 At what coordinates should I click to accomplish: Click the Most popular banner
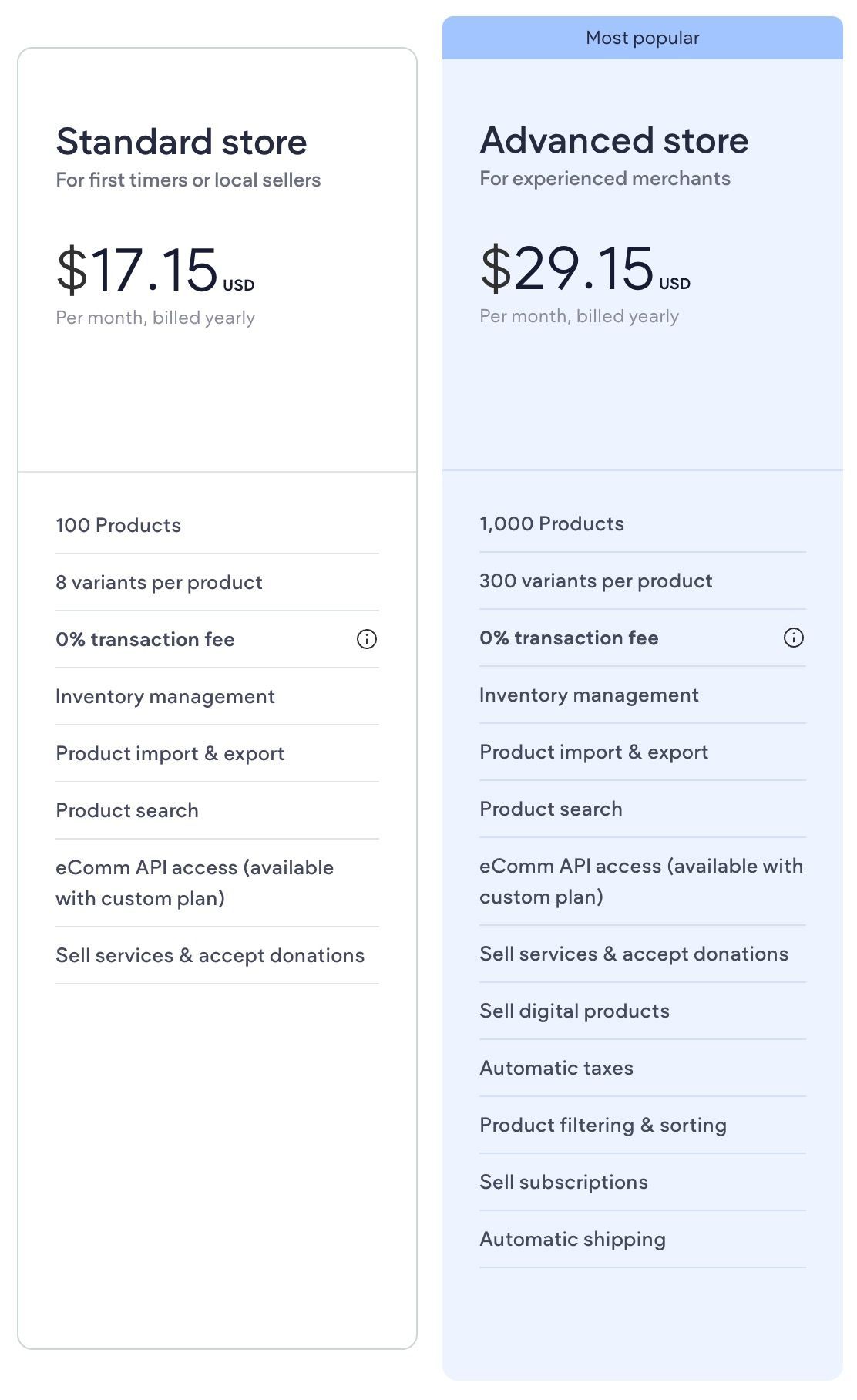[x=643, y=37]
